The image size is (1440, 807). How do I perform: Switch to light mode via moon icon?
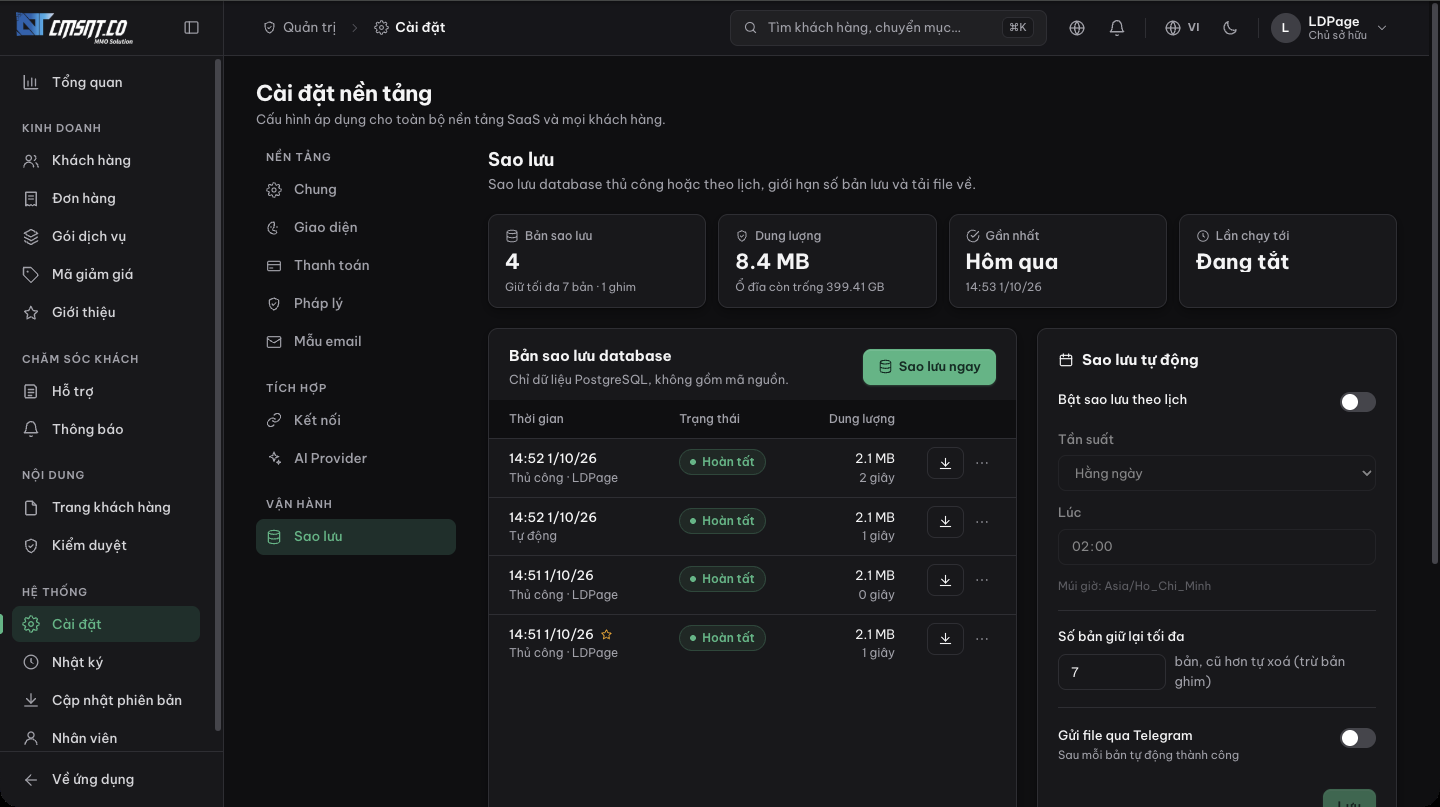1230,28
